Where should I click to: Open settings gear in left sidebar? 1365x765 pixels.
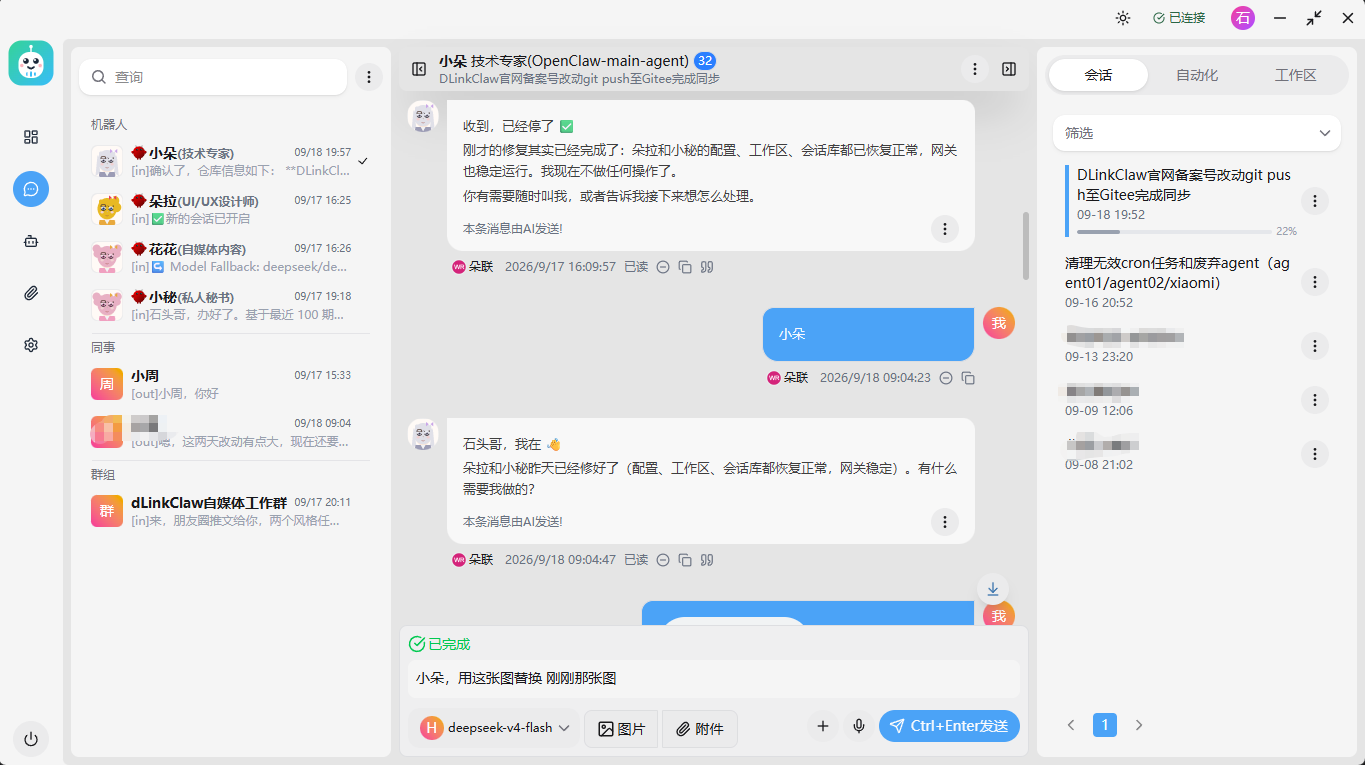click(31, 345)
